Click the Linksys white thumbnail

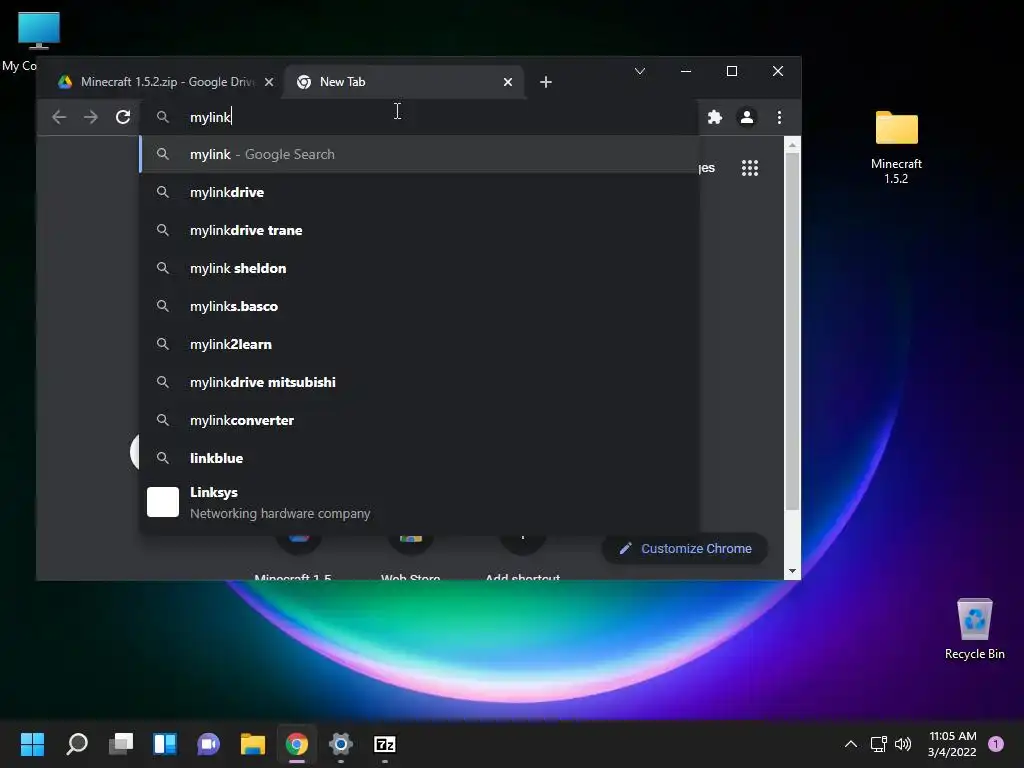(x=163, y=502)
